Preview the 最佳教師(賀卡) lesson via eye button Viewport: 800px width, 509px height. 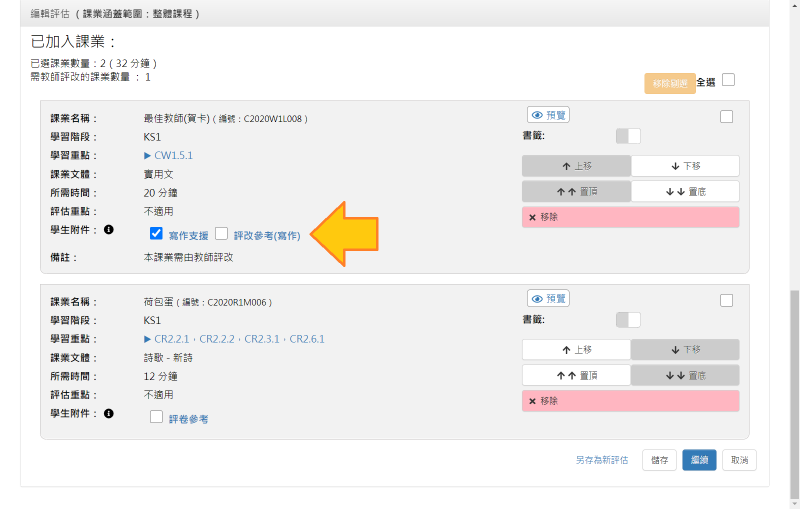pos(548,115)
